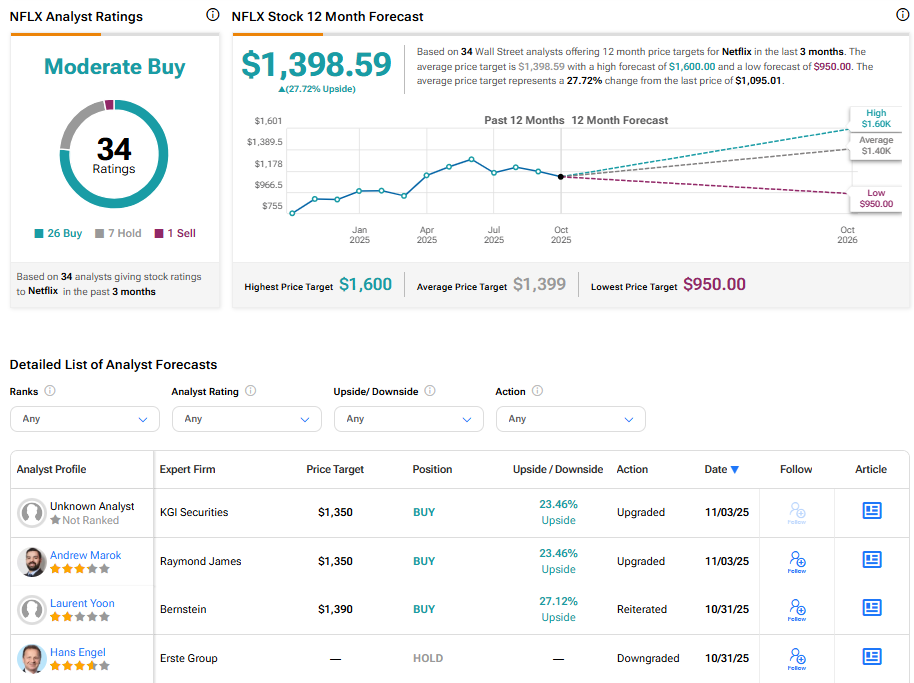
Task: Open Andrew Marok's analyst profile
Action: point(85,555)
